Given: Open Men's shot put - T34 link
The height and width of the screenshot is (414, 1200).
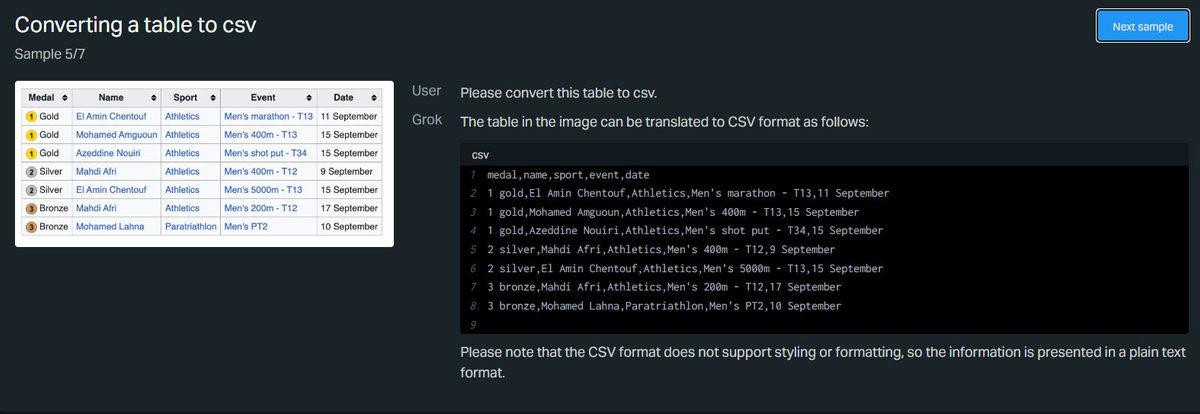Looking at the screenshot, I should [265, 153].
